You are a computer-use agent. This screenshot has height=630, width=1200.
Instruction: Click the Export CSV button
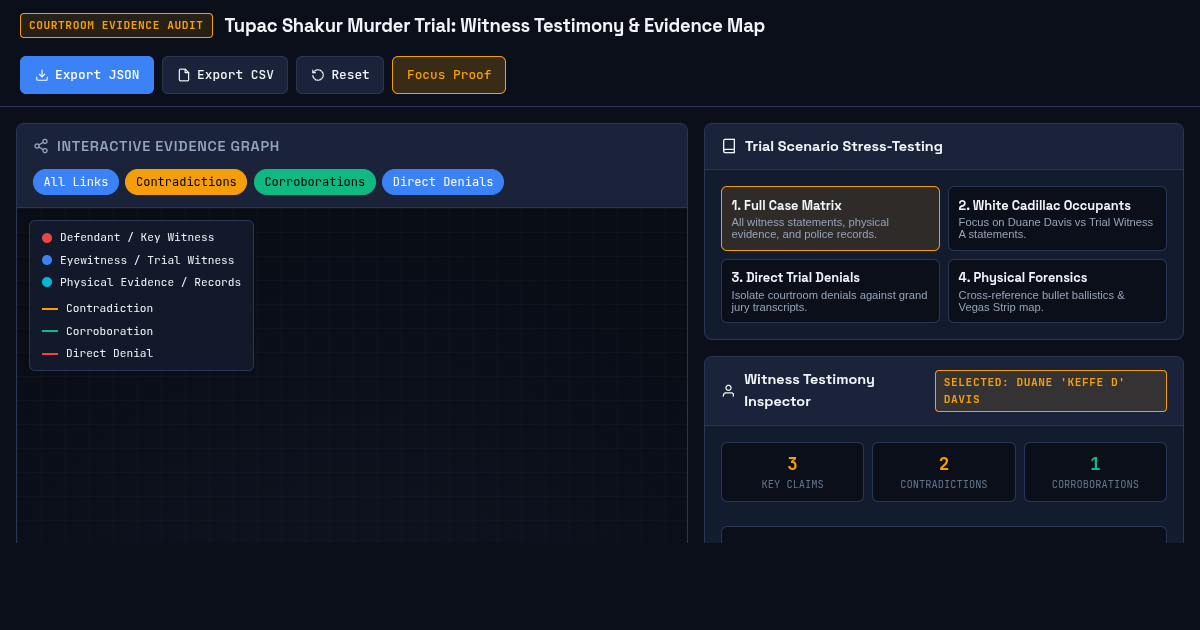pyautogui.click(x=225, y=75)
